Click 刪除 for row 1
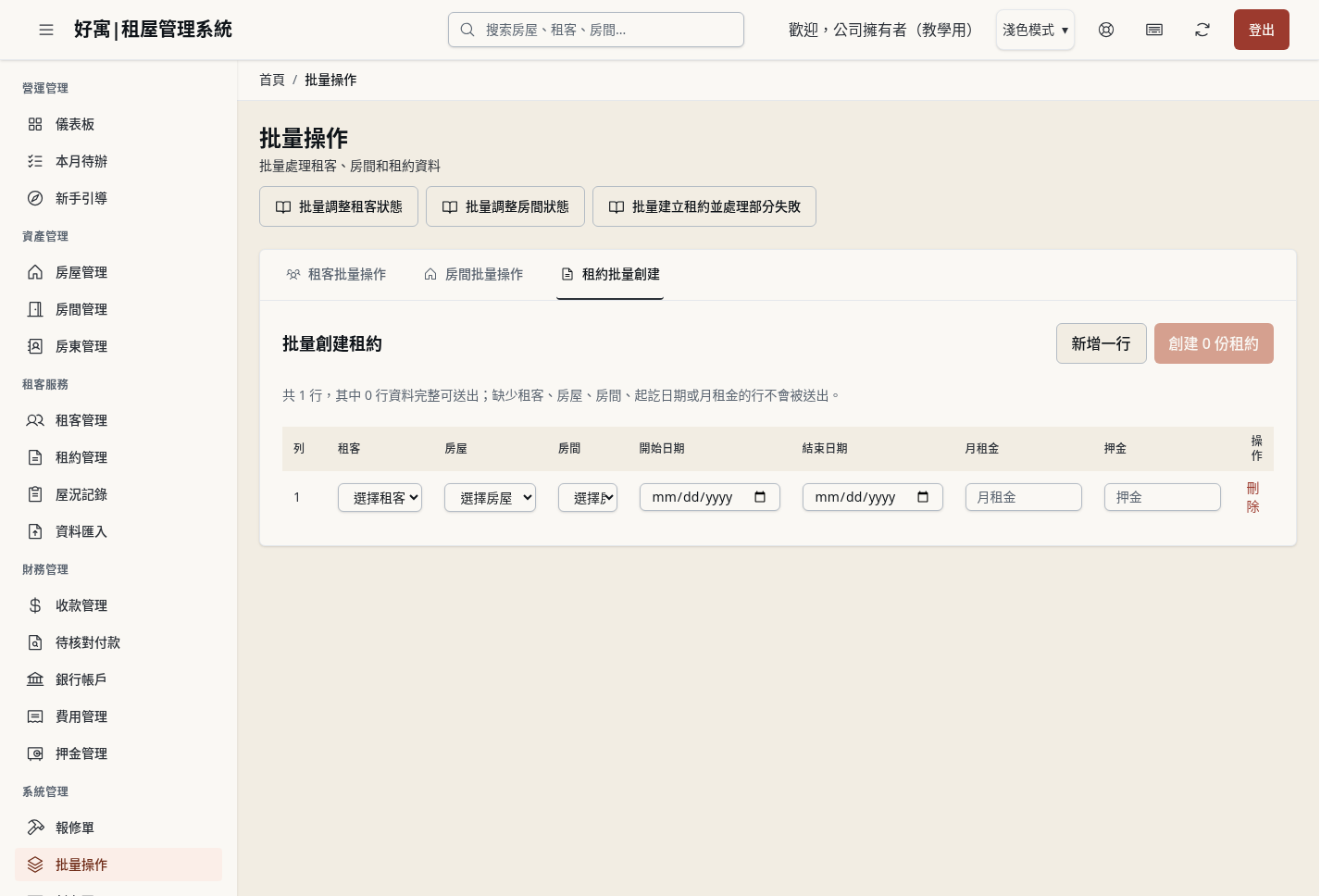Viewport: 1333px width, 896px height. pos(1252,497)
